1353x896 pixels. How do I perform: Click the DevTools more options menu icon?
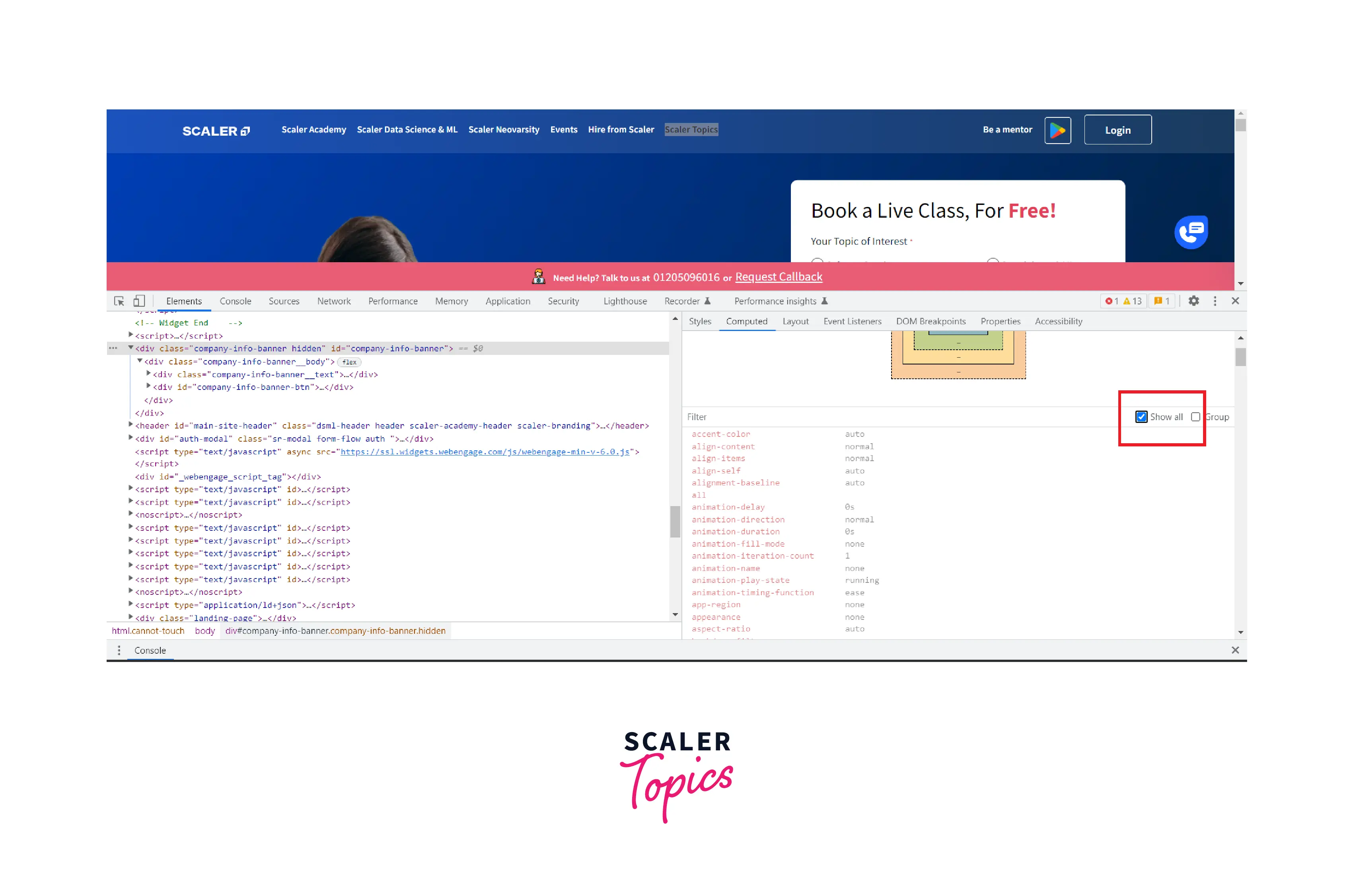(x=1214, y=301)
